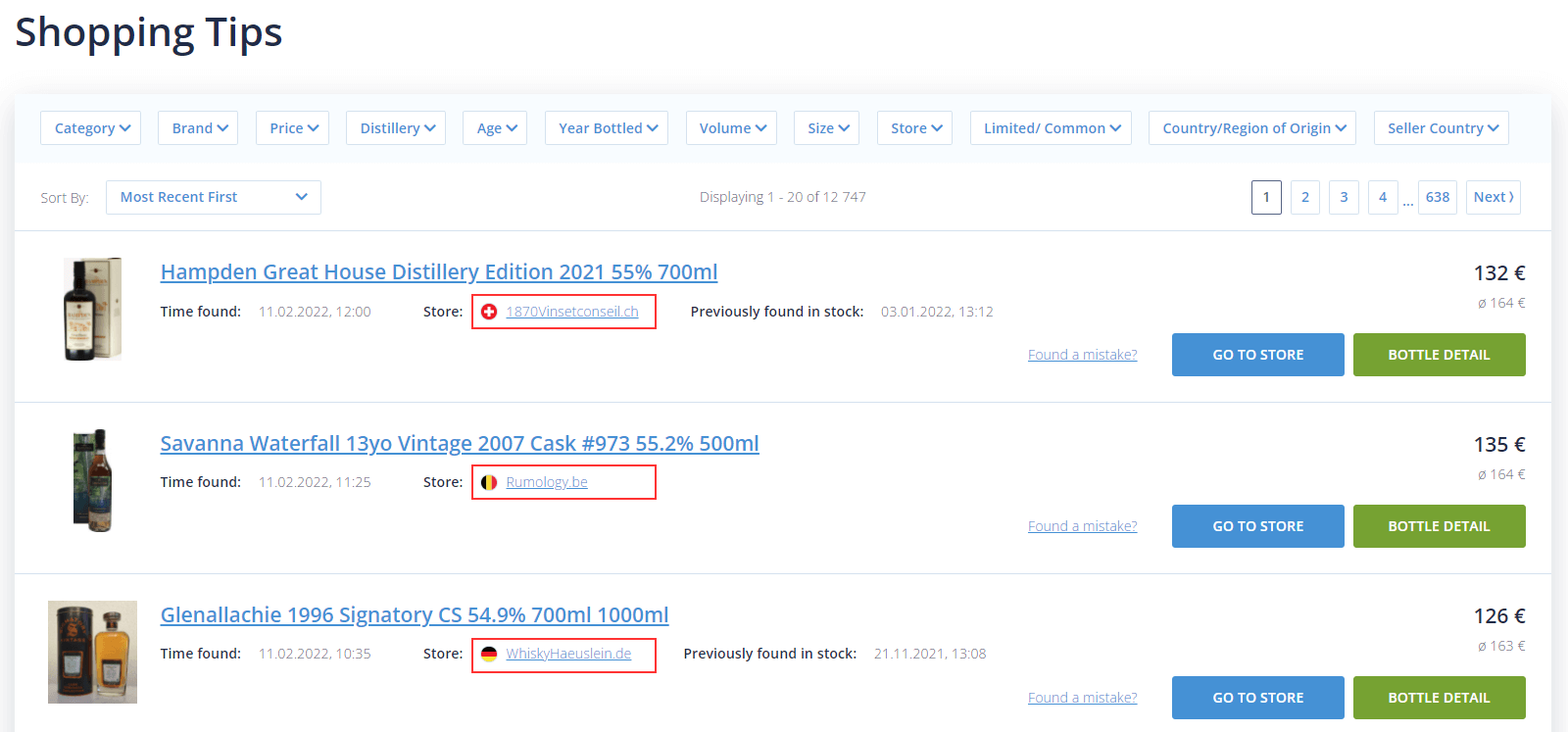The height and width of the screenshot is (732, 1568).
Task: Open the Volume filter dropdown
Action: point(731,128)
